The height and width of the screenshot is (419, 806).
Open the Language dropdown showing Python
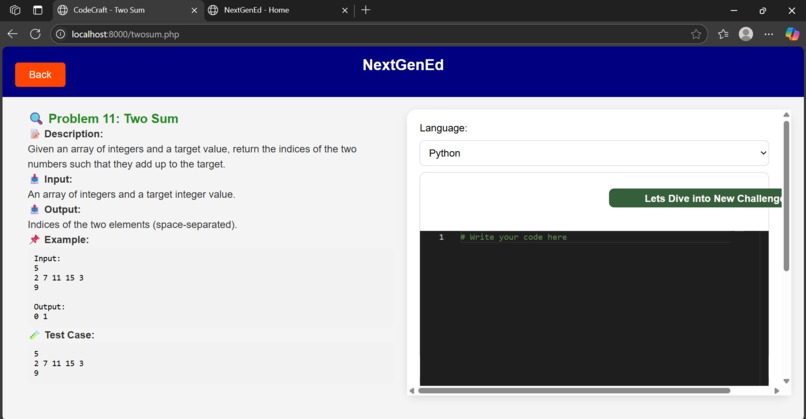(594, 153)
